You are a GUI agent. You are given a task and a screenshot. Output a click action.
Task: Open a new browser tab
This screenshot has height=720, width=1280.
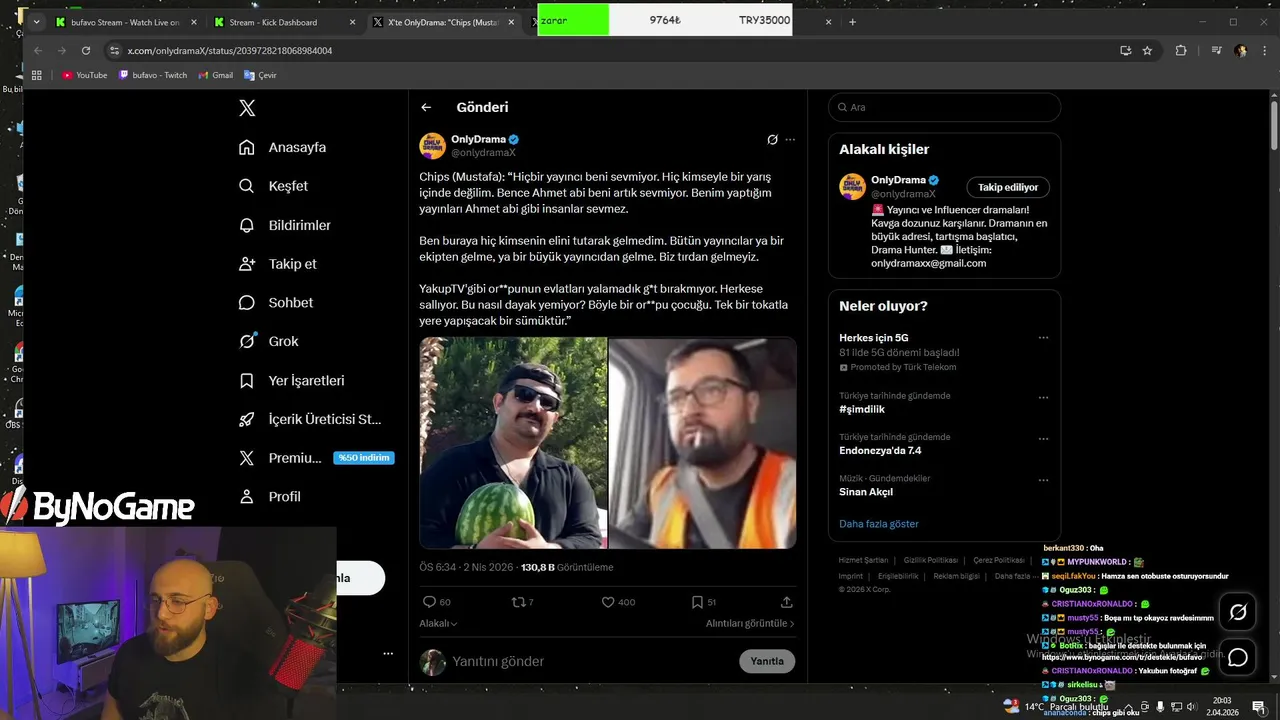pos(852,22)
